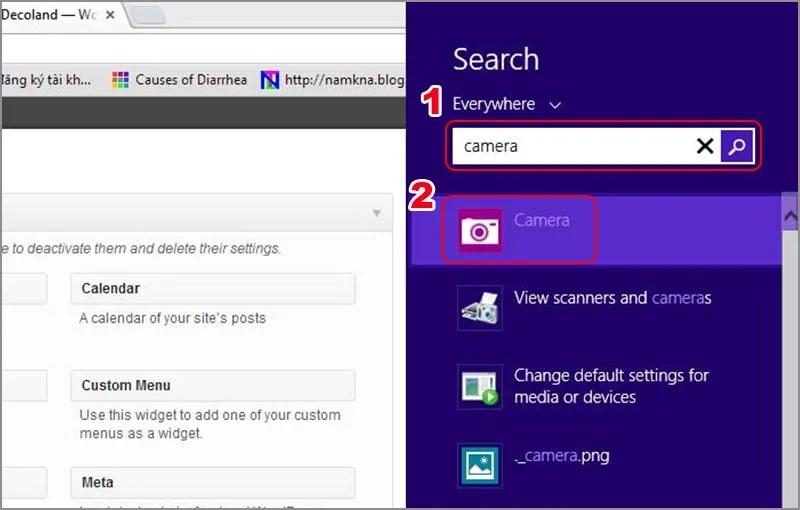The image size is (800, 510).
Task: Click the namkna blog bookmark N icon
Action: coord(269,79)
